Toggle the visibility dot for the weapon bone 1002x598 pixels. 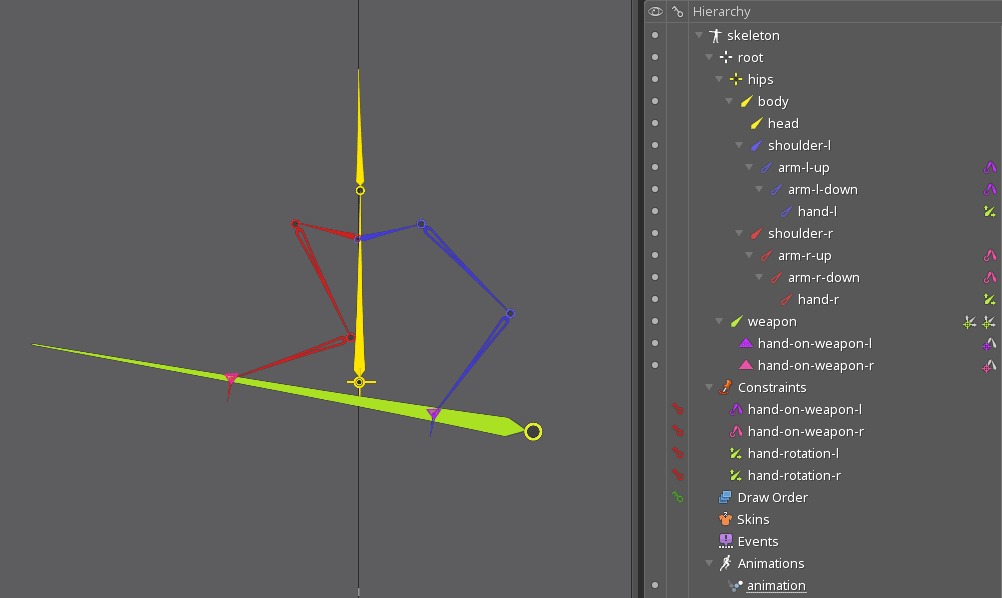tap(655, 321)
